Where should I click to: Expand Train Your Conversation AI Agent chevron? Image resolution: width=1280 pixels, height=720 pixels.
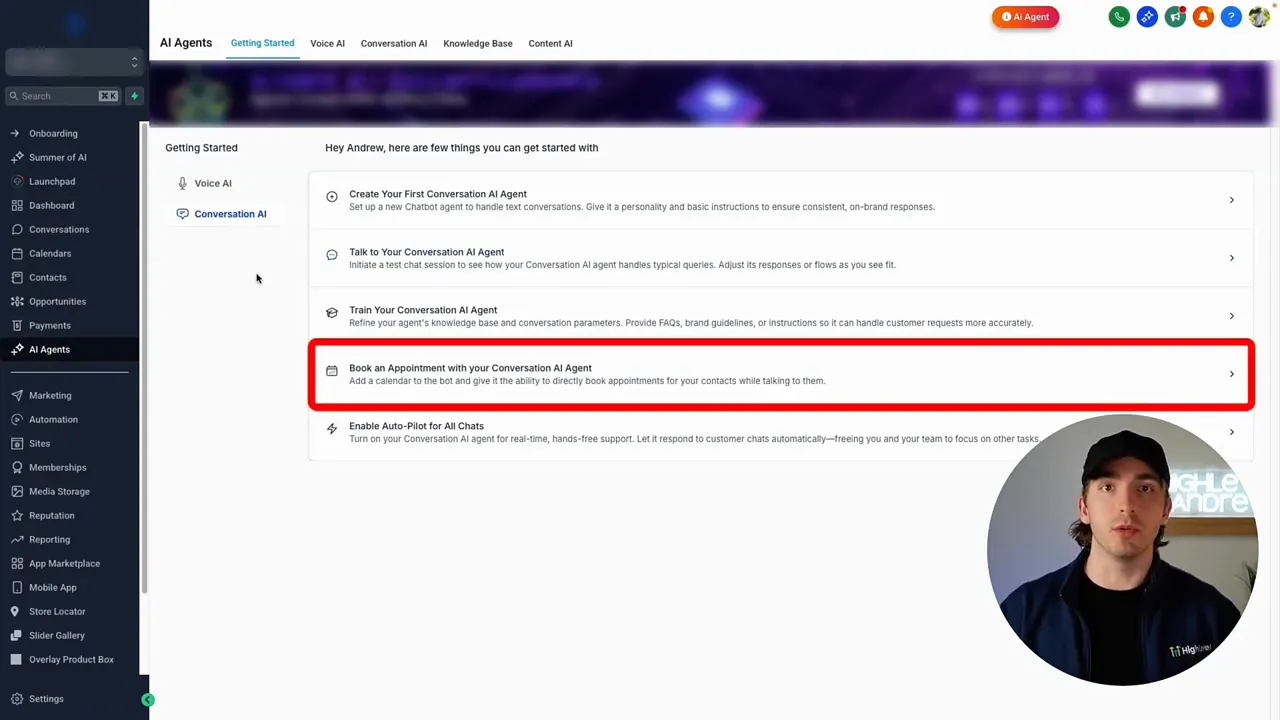click(1231, 316)
